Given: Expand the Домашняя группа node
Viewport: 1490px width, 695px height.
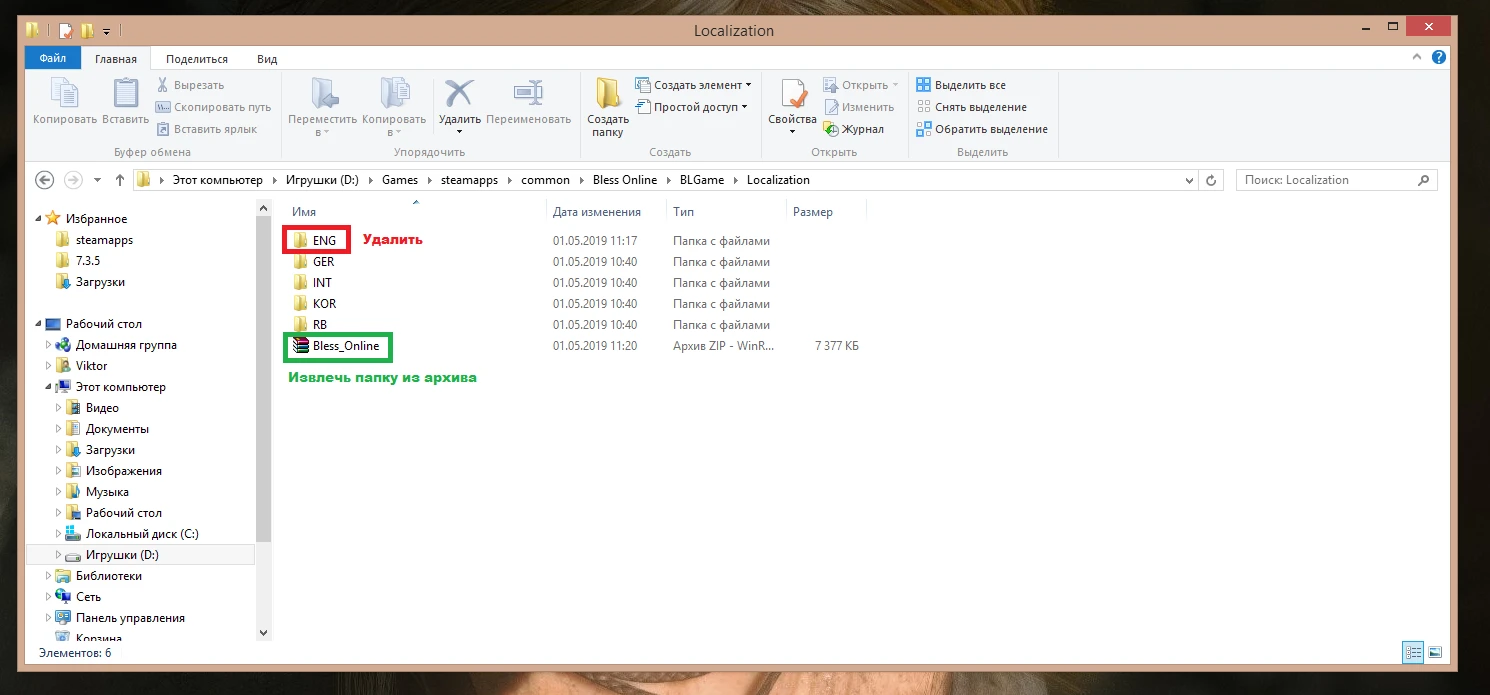Looking at the screenshot, I should click(x=49, y=345).
